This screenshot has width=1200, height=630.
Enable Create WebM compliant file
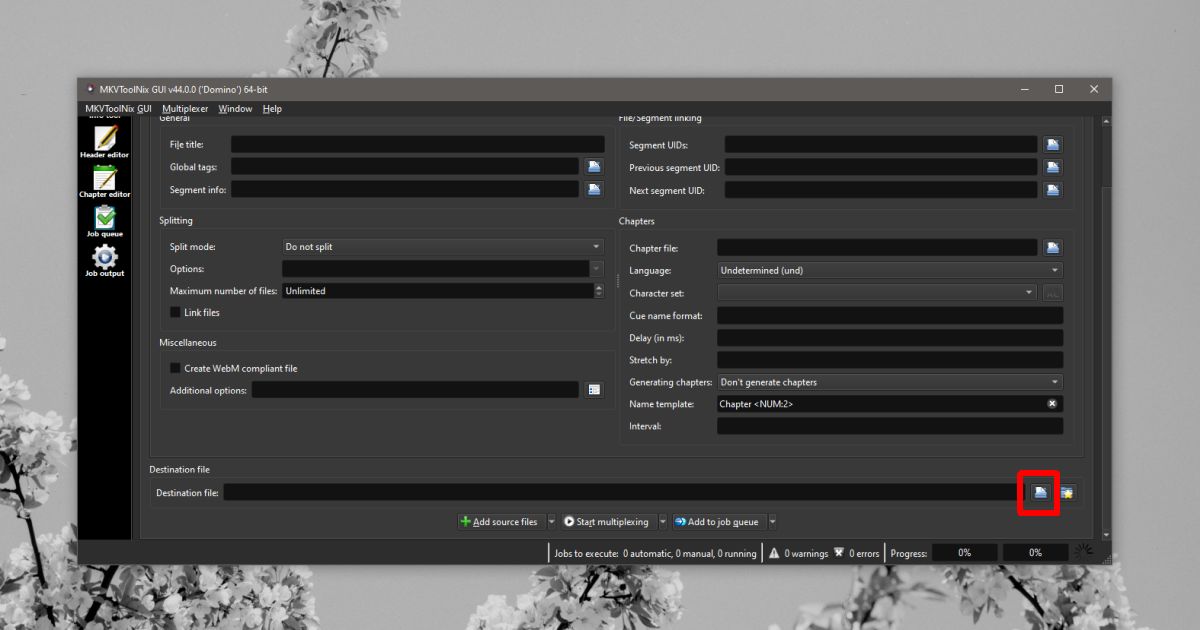pyautogui.click(x=175, y=368)
